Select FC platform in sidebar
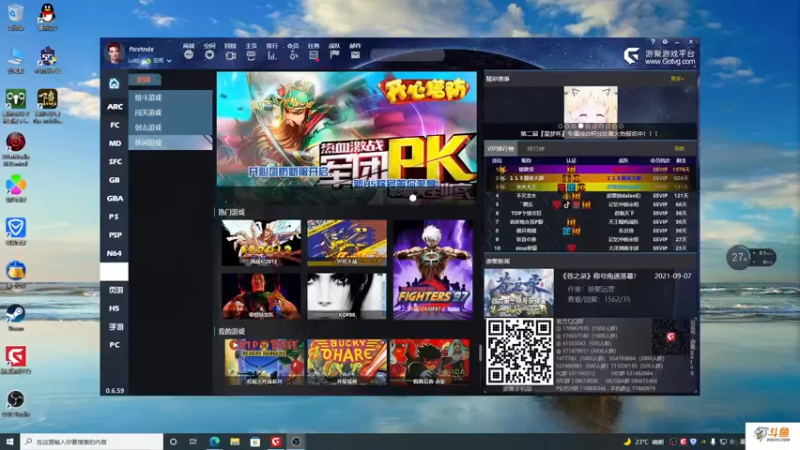The width and height of the screenshot is (800, 450). (115, 125)
